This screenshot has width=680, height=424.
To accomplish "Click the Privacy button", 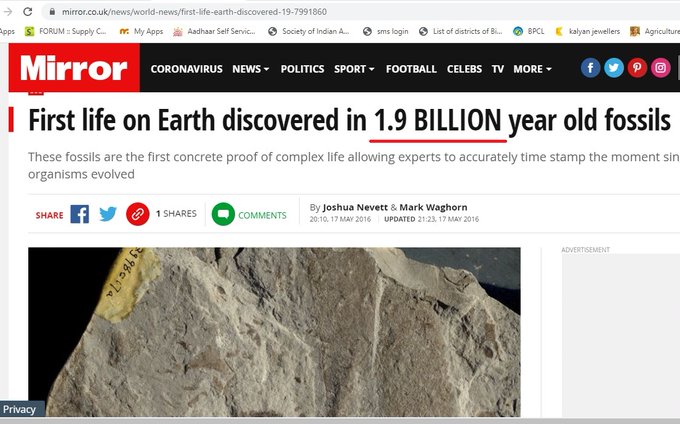I will click(x=20, y=409).
